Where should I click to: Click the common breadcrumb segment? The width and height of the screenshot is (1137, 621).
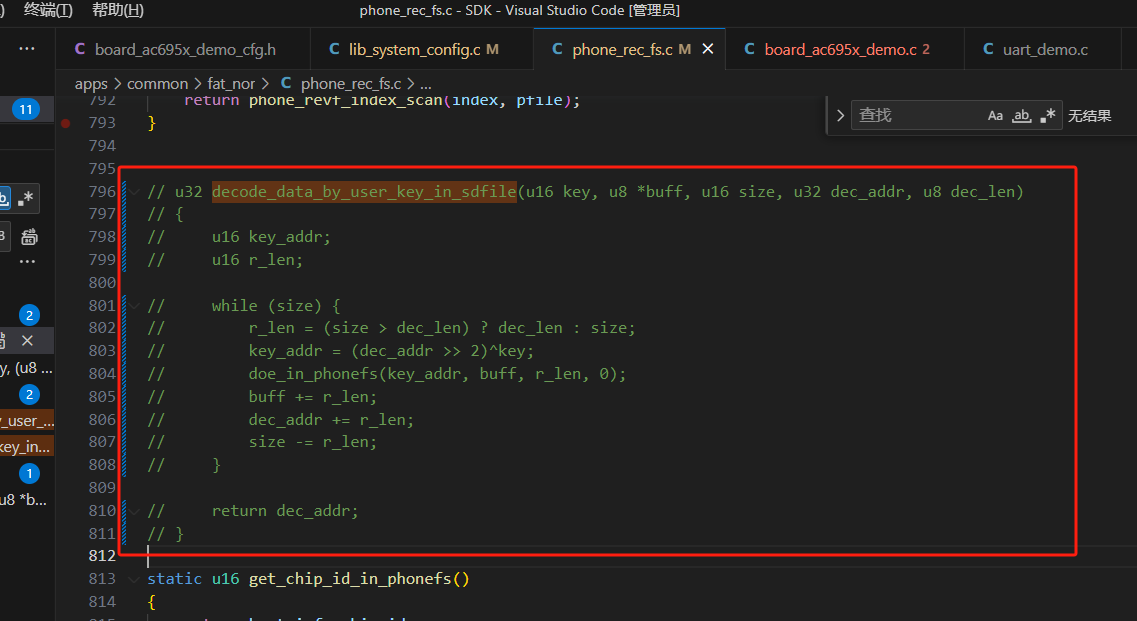click(x=157, y=84)
